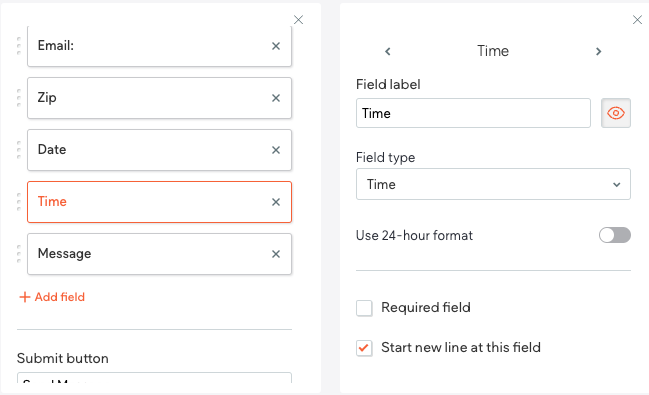The width and height of the screenshot is (649, 395).
Task: Close the Time field settings panel
Action: pyautogui.click(x=637, y=19)
